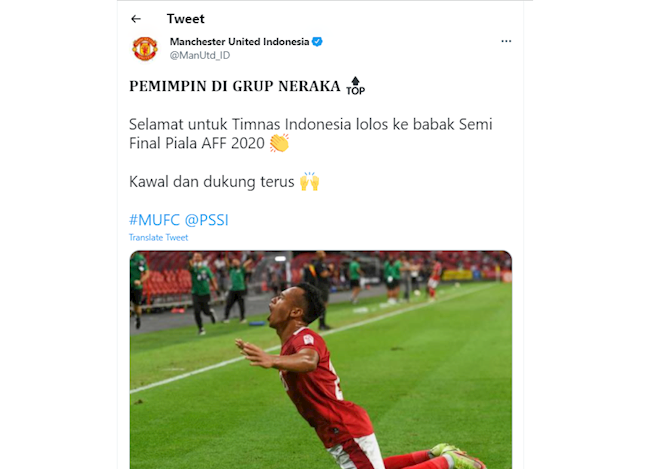Screen dimensions: 650x470
Task: Click the Kawal dan dukung terus text
Action: (211, 182)
